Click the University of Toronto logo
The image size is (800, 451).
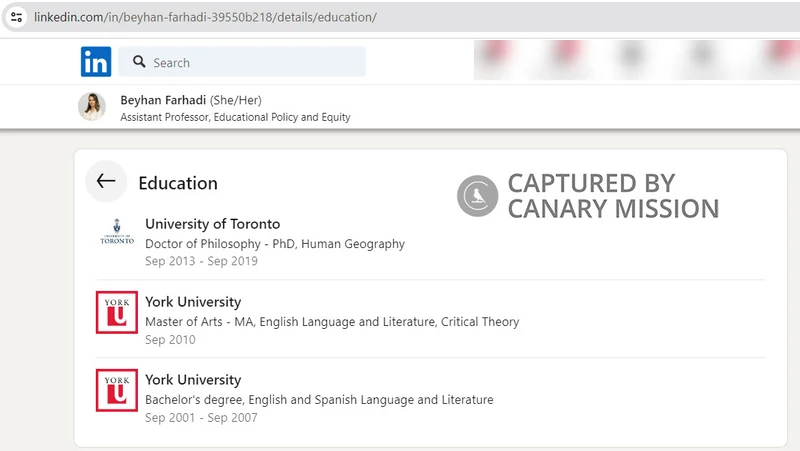[x=117, y=232]
